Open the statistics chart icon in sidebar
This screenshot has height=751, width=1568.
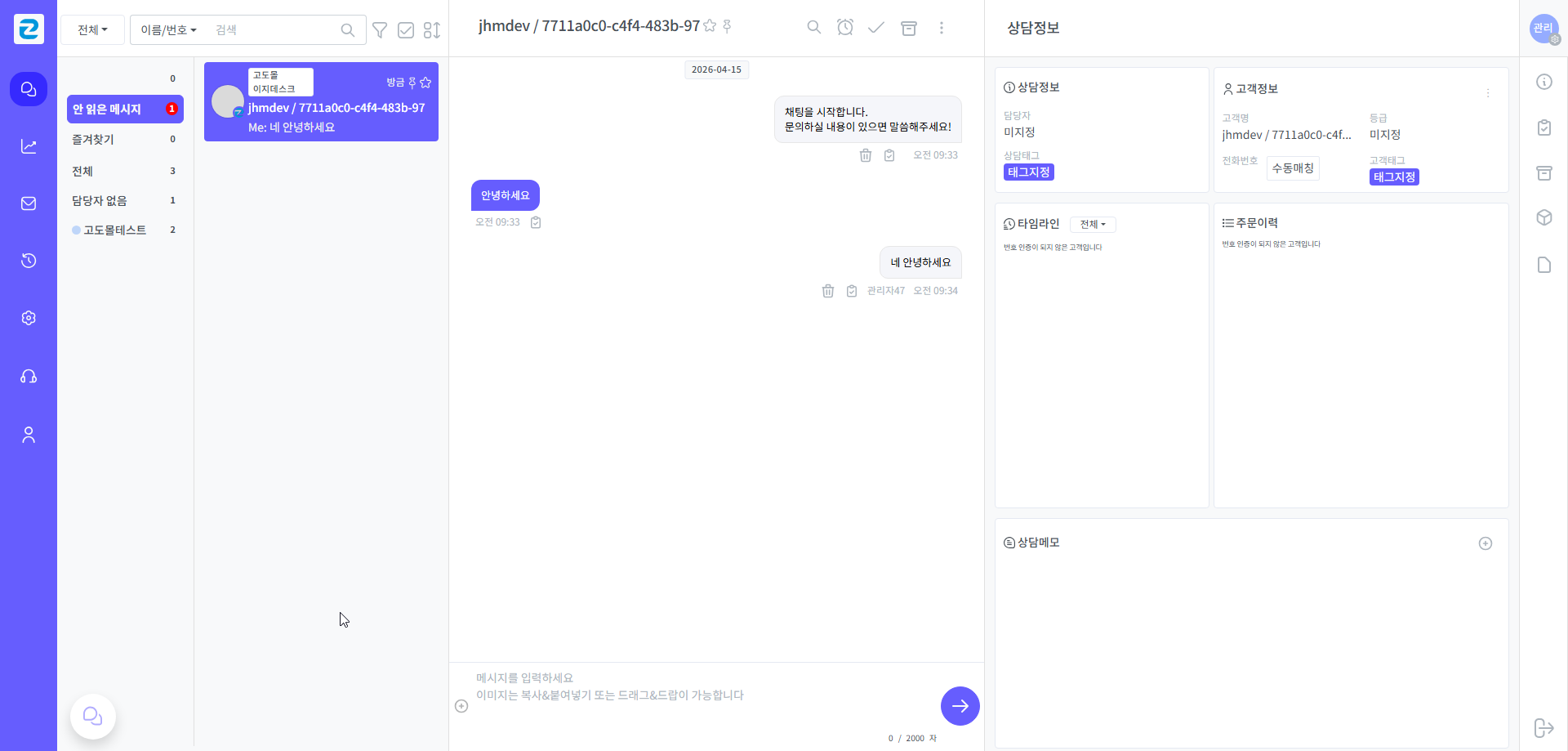[29, 146]
